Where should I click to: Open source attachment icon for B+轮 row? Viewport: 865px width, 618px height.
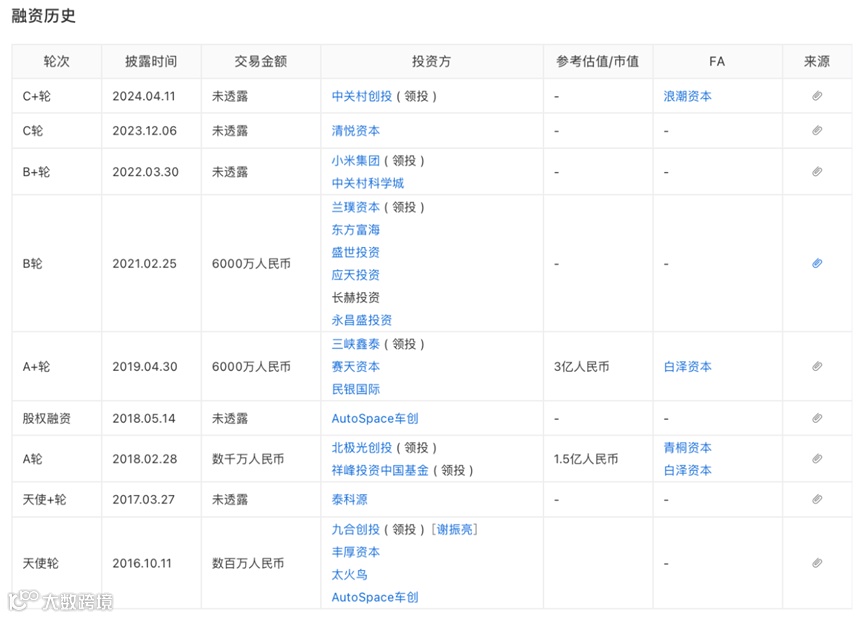(817, 172)
